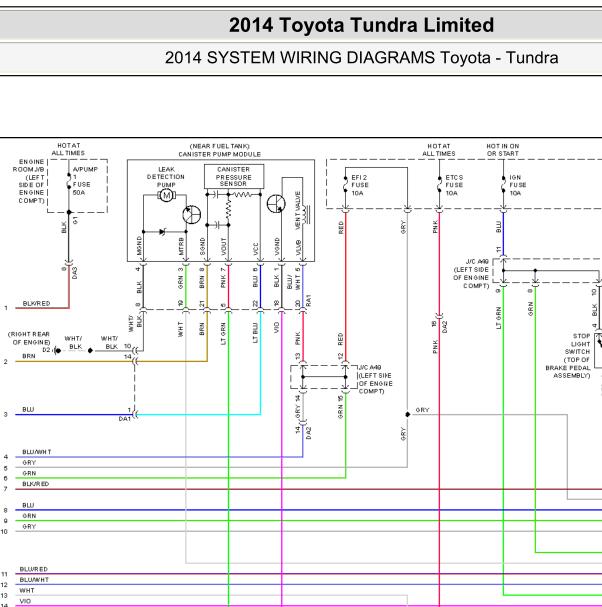Select the "MGND" terminal label
This screenshot has width=602, height=607.
(x=139, y=245)
